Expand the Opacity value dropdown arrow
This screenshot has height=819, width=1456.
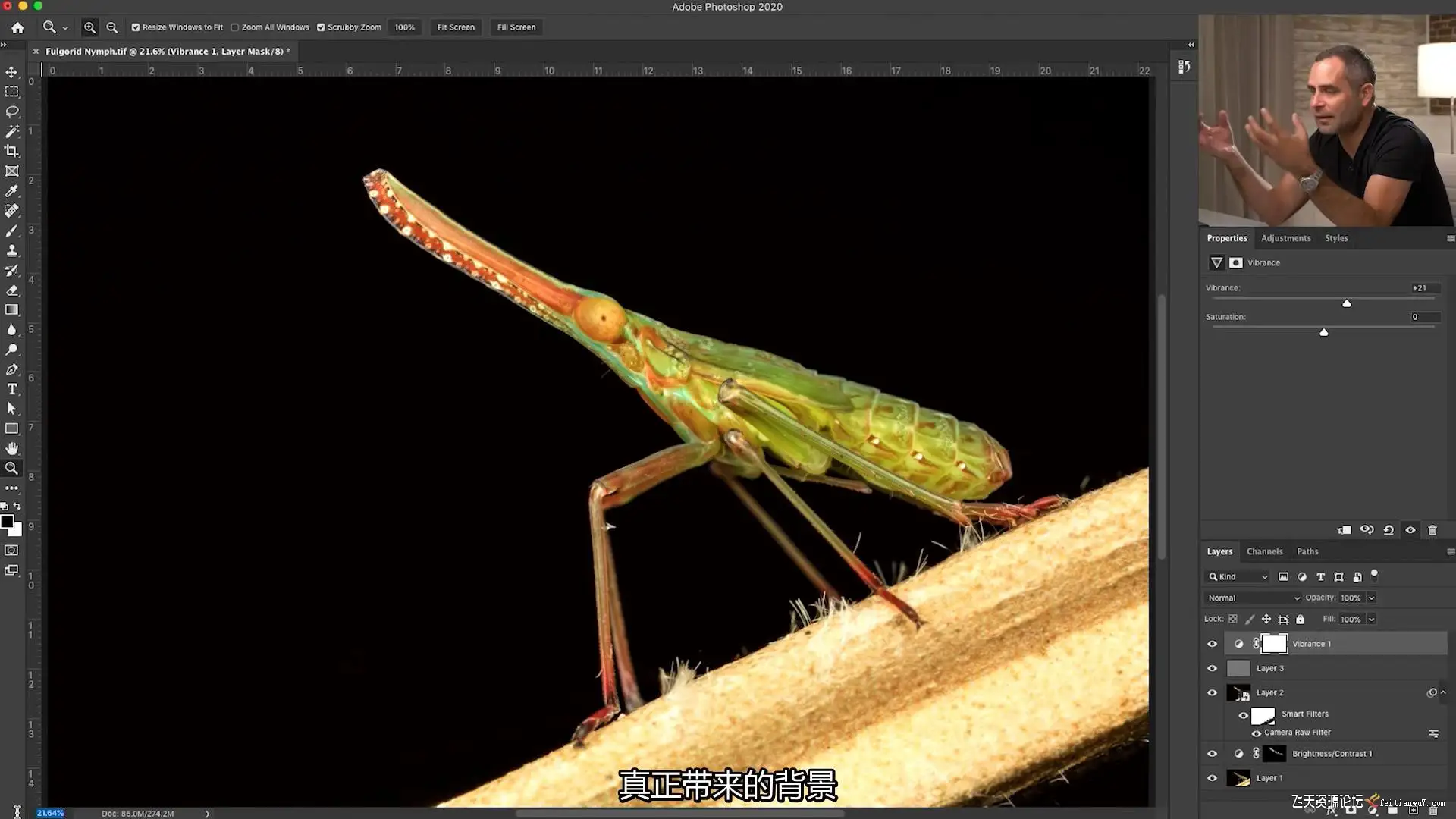point(1371,598)
